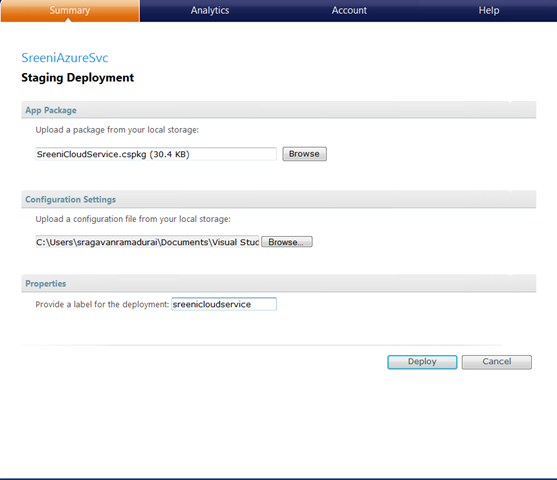The height and width of the screenshot is (480, 557).
Task: Open the Help tab
Action: click(489, 11)
